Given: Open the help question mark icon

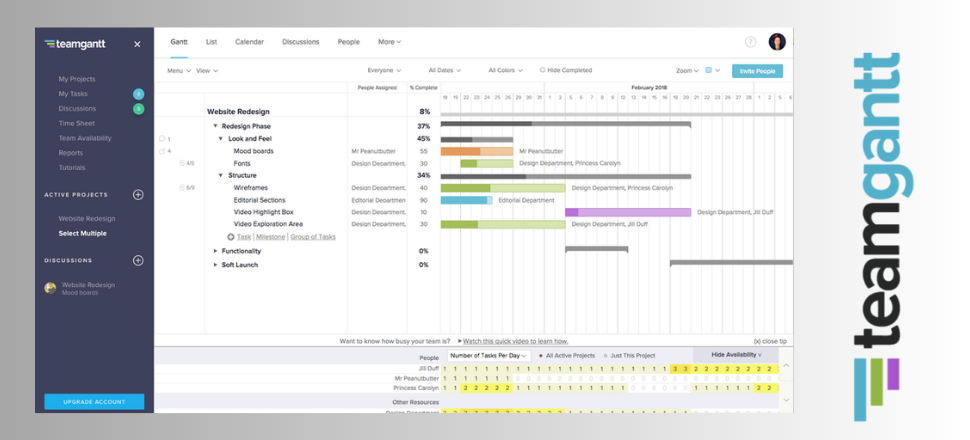Looking at the screenshot, I should click(750, 42).
